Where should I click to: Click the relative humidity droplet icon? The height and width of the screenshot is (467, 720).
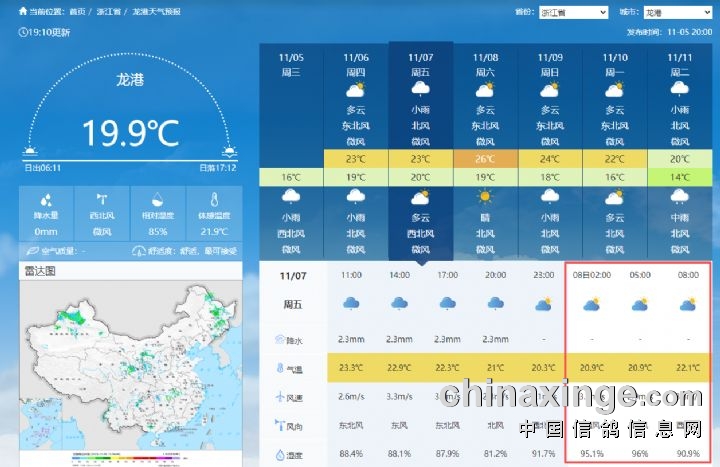(x=157, y=199)
